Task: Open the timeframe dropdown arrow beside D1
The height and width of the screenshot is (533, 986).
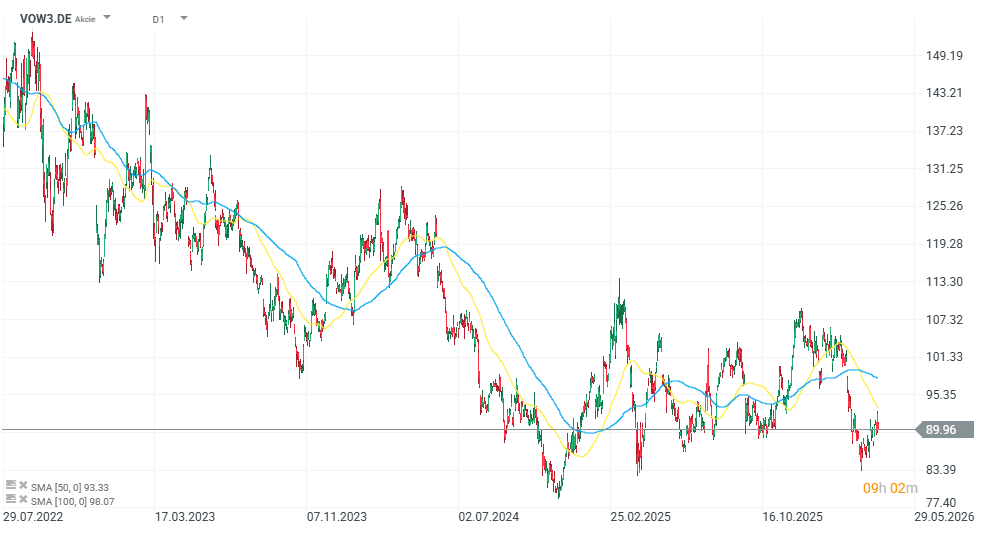Action: coord(184,18)
